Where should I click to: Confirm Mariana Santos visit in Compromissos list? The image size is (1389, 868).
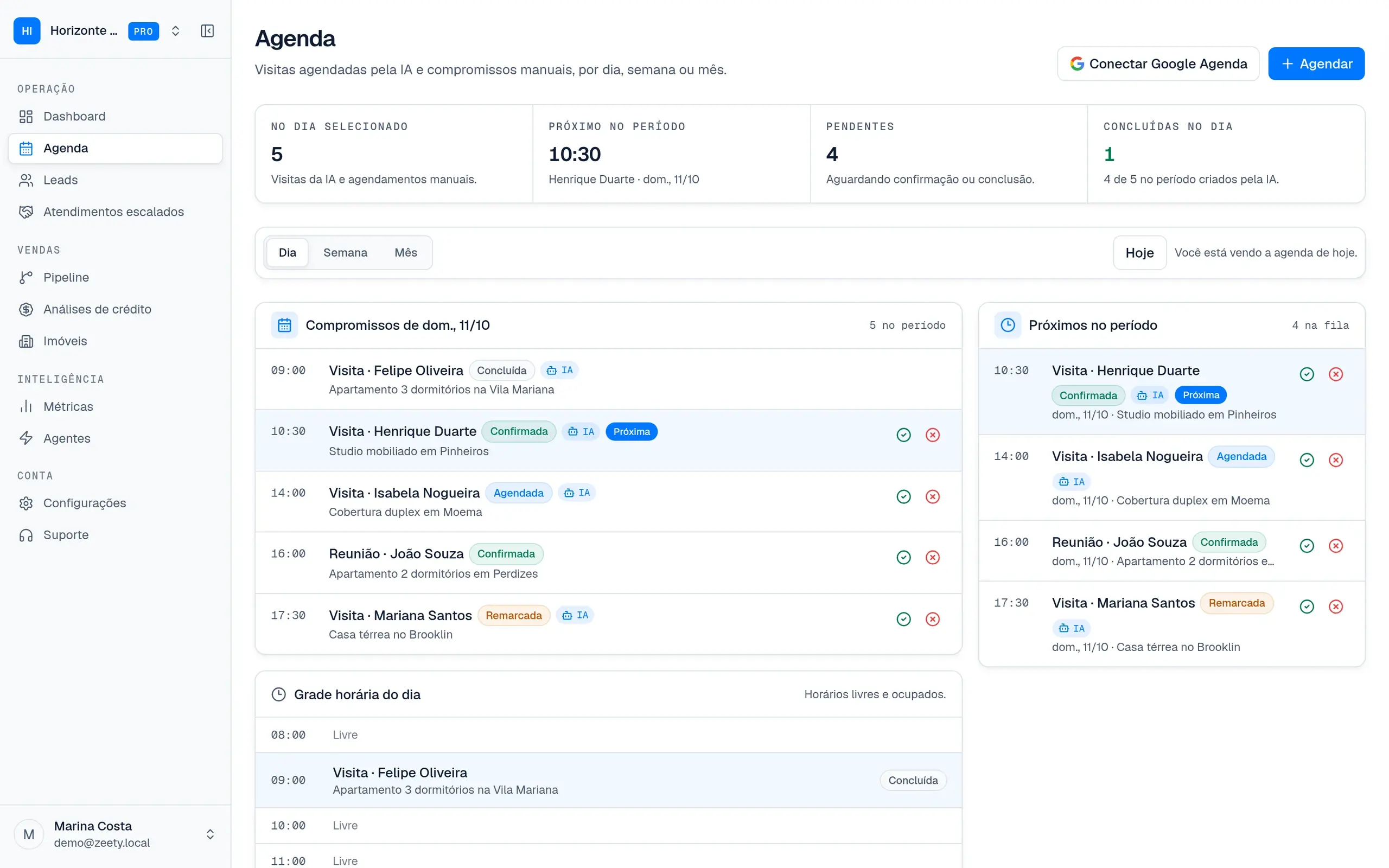(x=903, y=619)
